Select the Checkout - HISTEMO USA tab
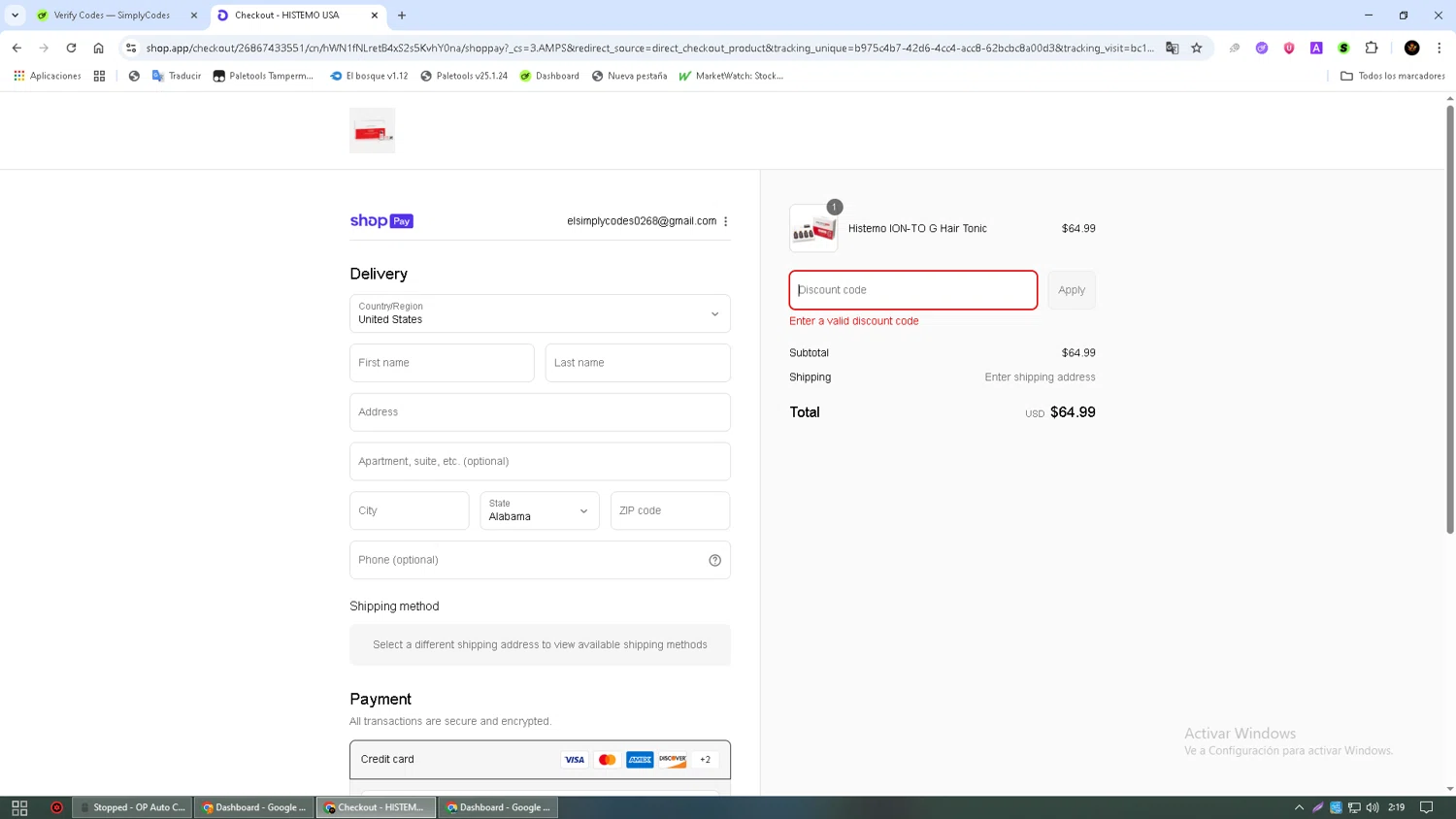The image size is (1456, 819). [x=291, y=16]
